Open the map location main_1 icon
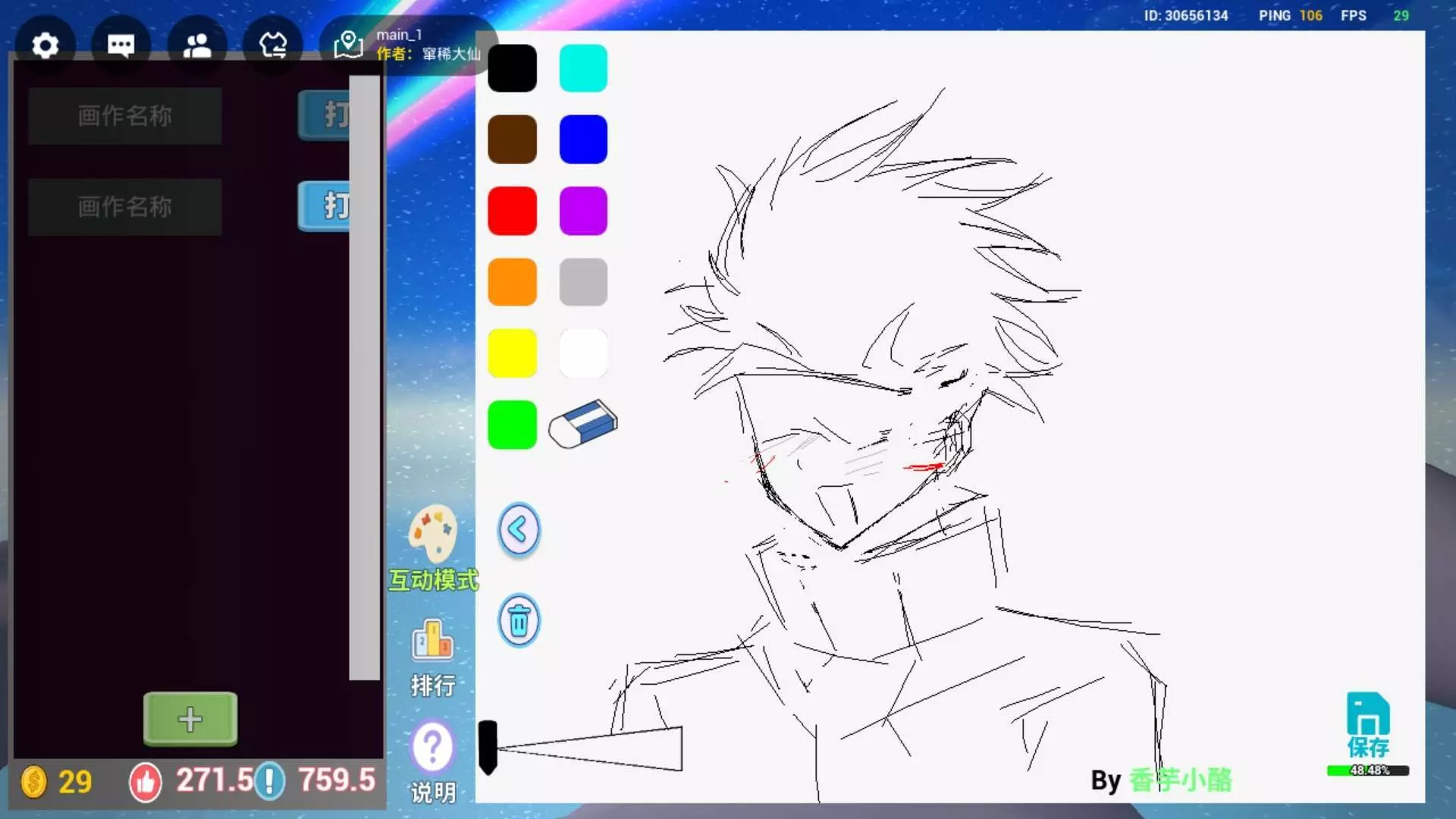 (x=348, y=45)
